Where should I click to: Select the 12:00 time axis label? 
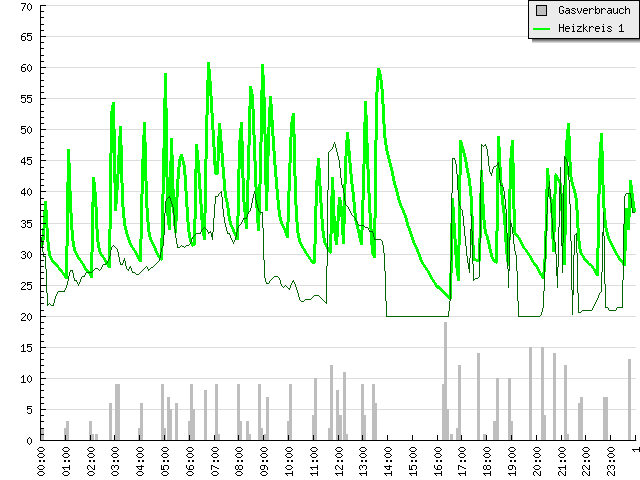(x=338, y=462)
